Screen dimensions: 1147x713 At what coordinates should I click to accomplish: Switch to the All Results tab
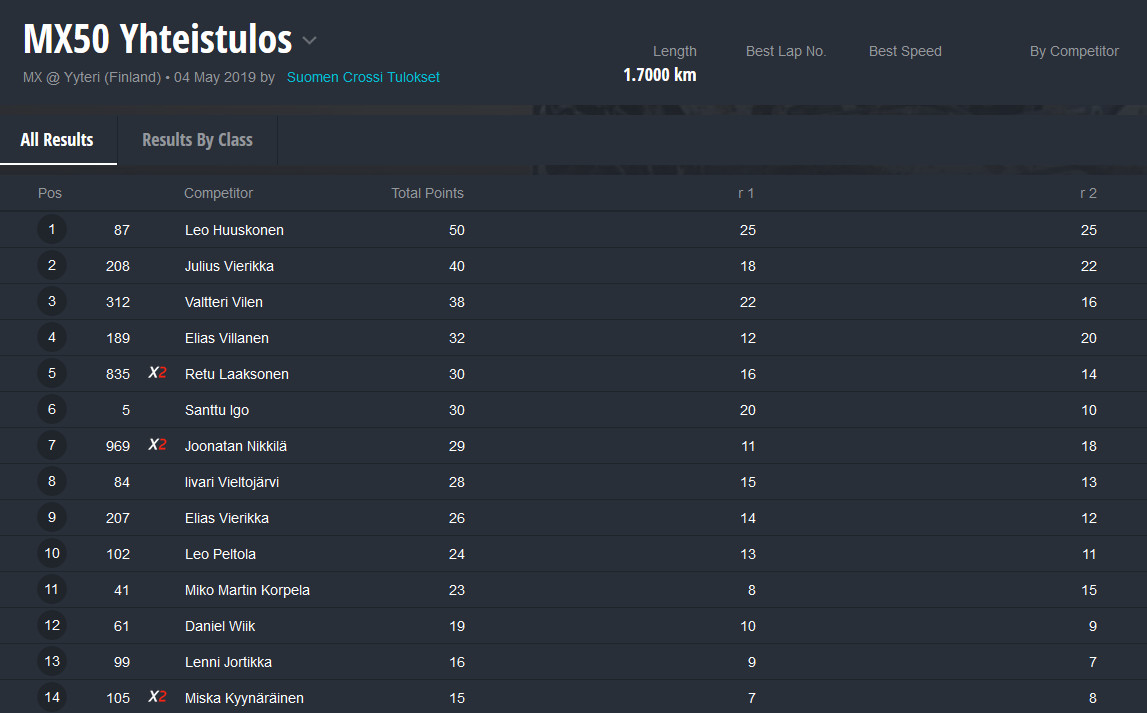coord(57,140)
